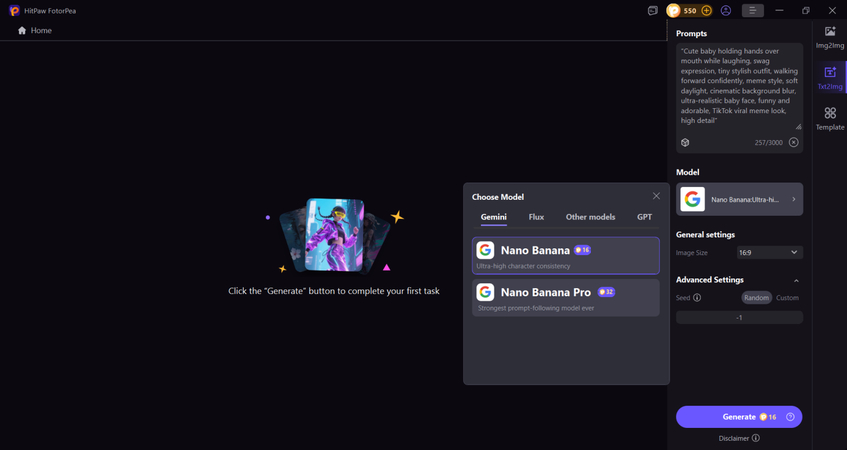The image size is (847, 450).
Task: Click the 'General settings' heading
Action: coord(705,234)
